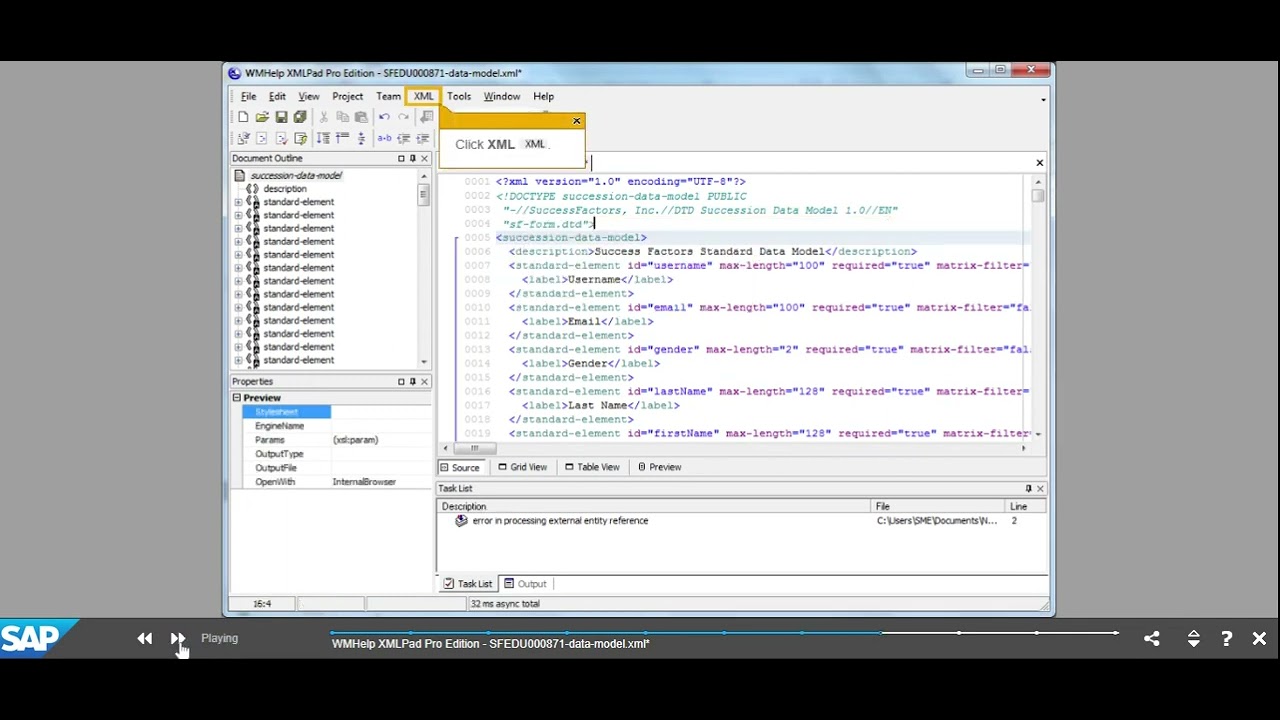Viewport: 1280px width, 720px height.
Task: Expand the last visible standard-element tree node
Action: click(238, 360)
